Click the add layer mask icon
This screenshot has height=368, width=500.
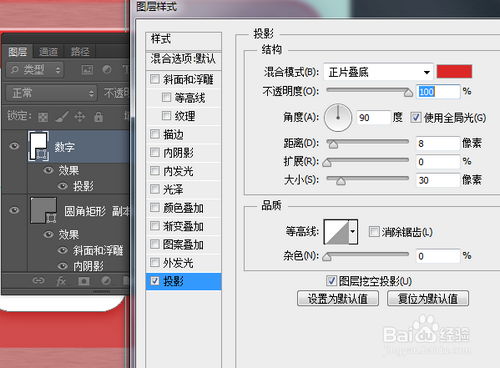point(84,281)
